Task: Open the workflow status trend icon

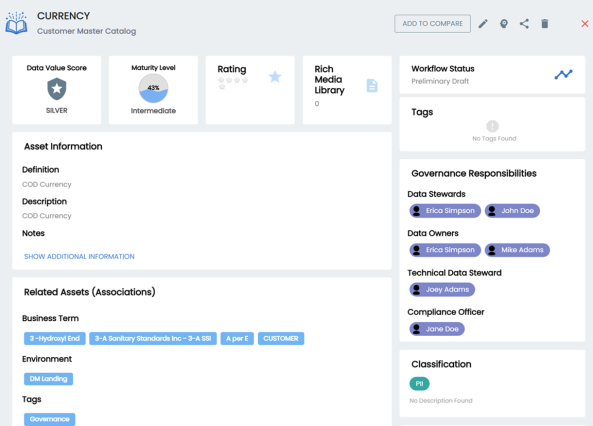Action: 564,75
